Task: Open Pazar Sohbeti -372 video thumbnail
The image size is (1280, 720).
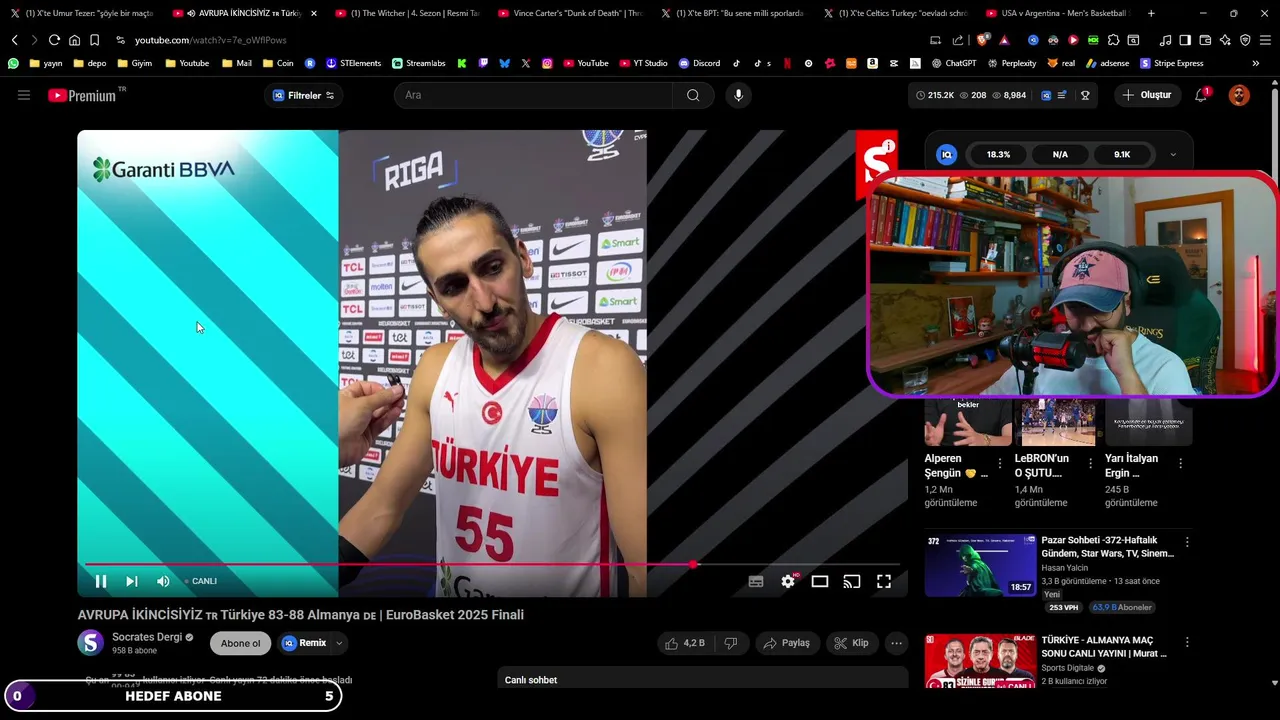Action: click(x=980, y=566)
